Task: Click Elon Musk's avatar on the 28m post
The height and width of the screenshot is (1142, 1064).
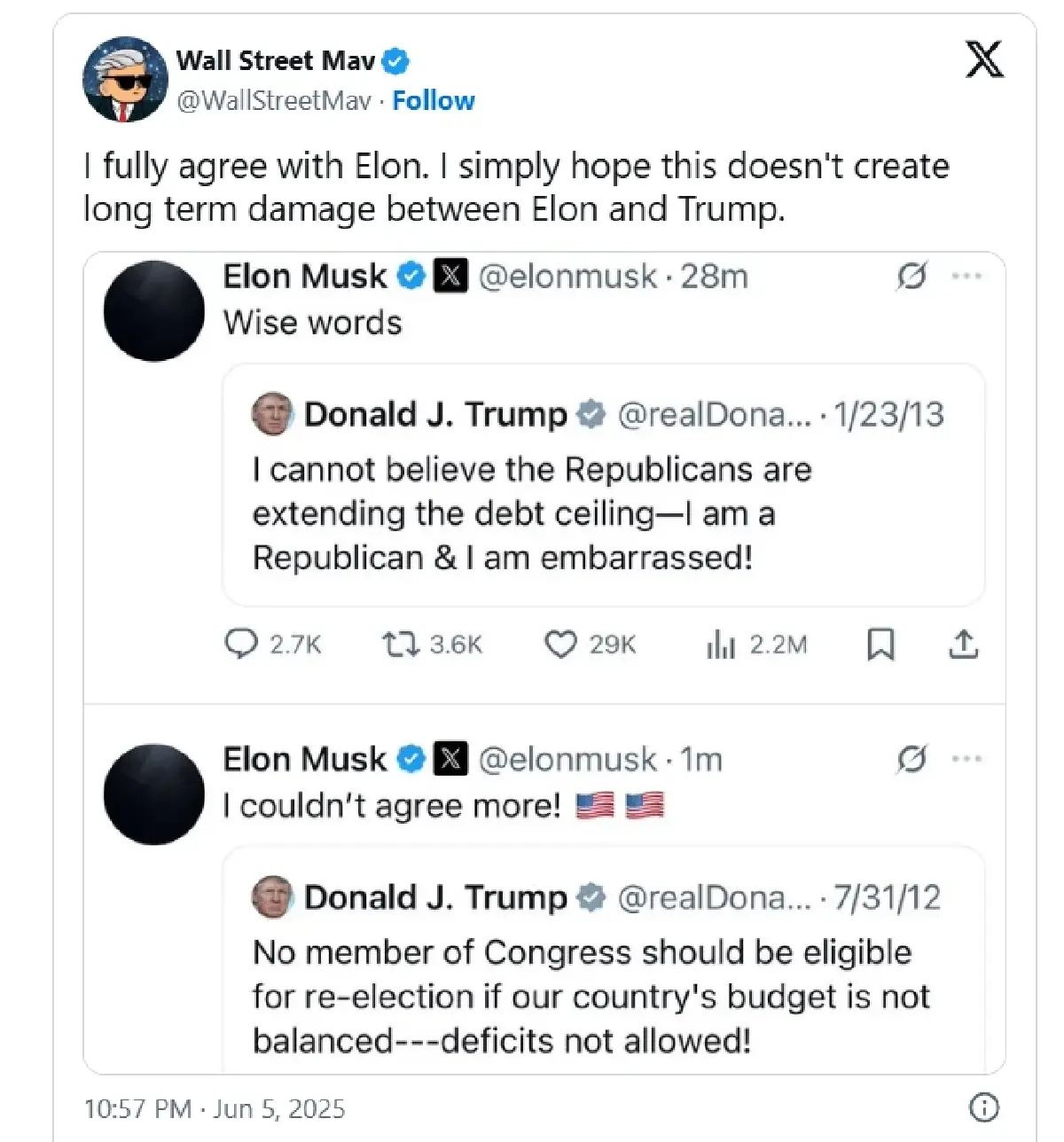Action: click(x=154, y=311)
